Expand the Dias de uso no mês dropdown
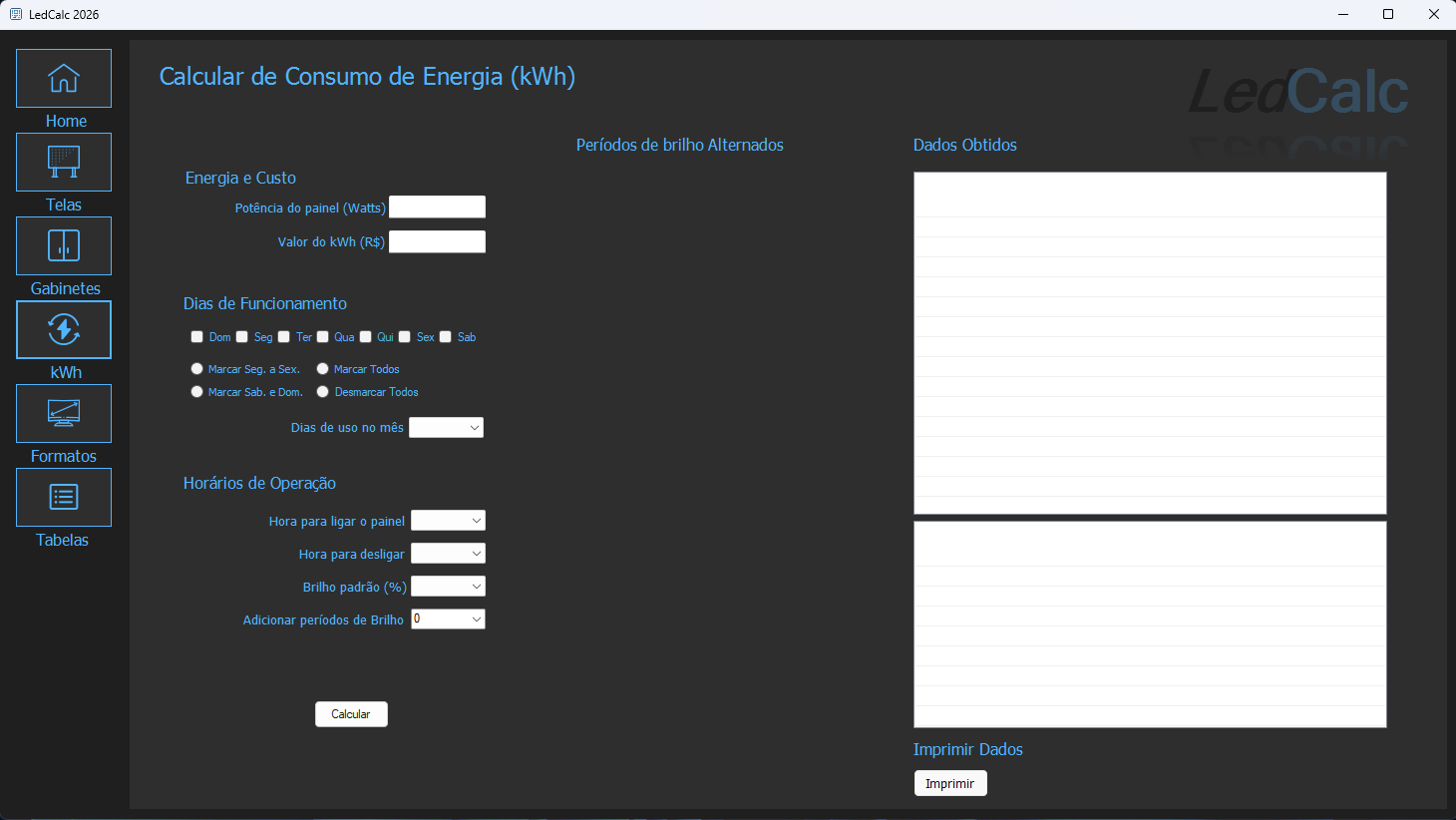Image resolution: width=1456 pixels, height=820 pixels. click(446, 428)
